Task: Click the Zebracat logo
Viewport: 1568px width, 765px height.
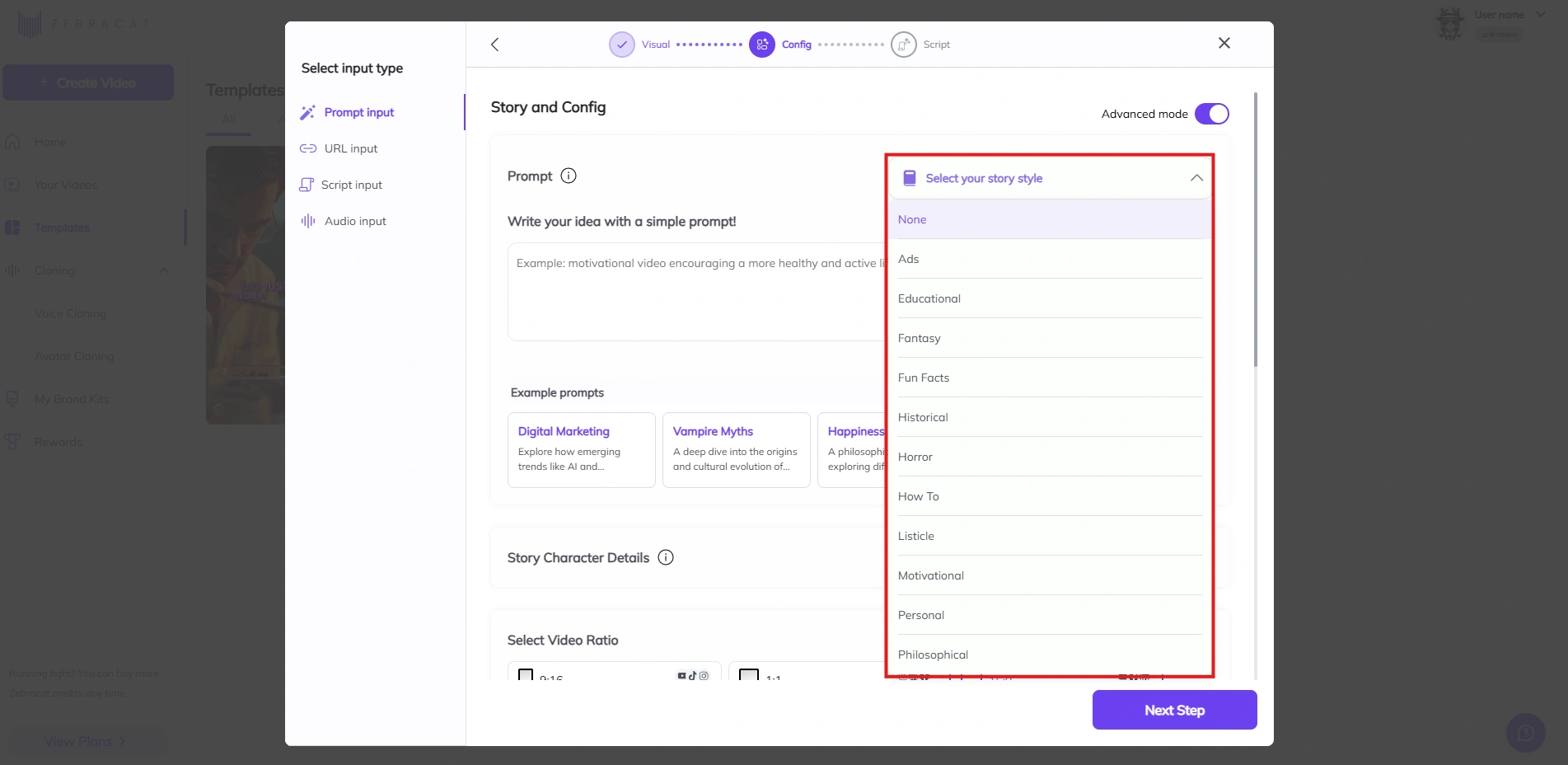Action: coord(82,25)
